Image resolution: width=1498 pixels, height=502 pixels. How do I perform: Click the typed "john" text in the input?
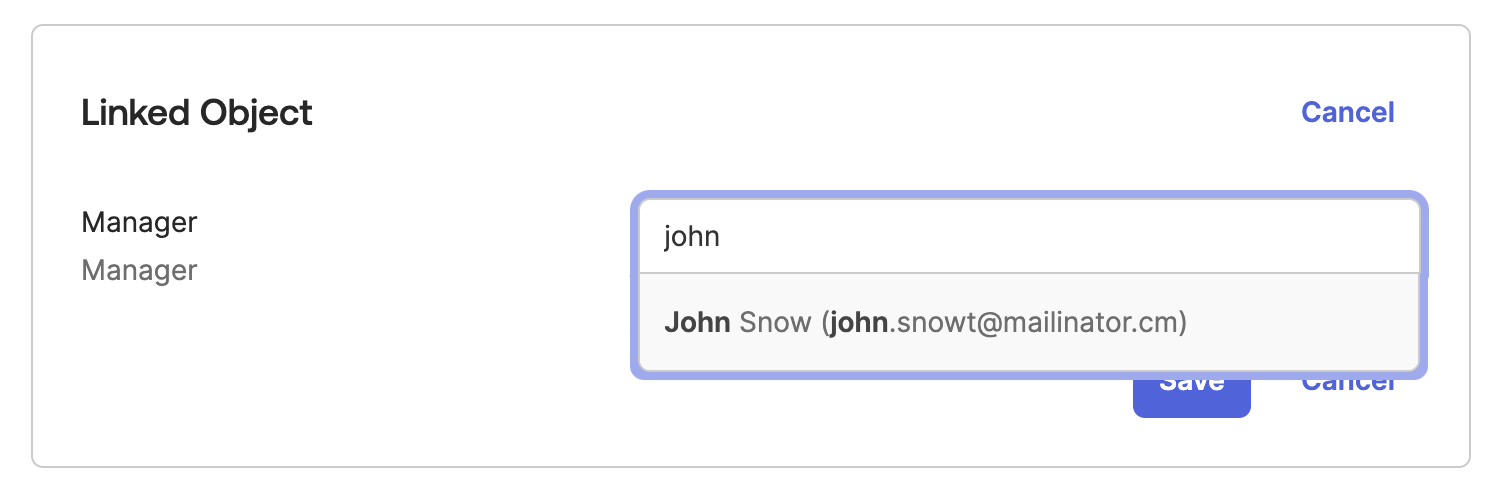691,237
